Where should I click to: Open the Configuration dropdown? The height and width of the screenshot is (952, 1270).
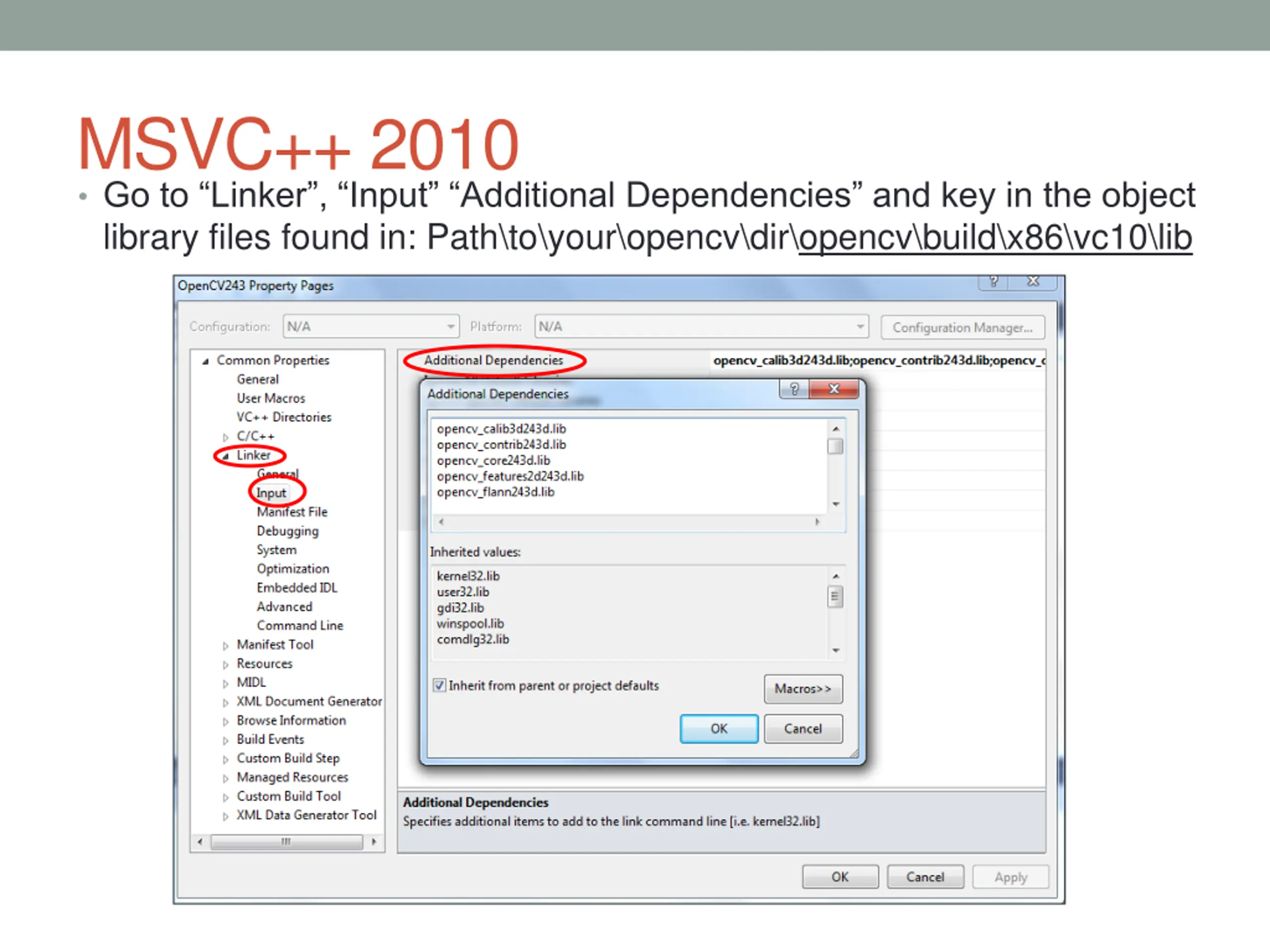371,327
